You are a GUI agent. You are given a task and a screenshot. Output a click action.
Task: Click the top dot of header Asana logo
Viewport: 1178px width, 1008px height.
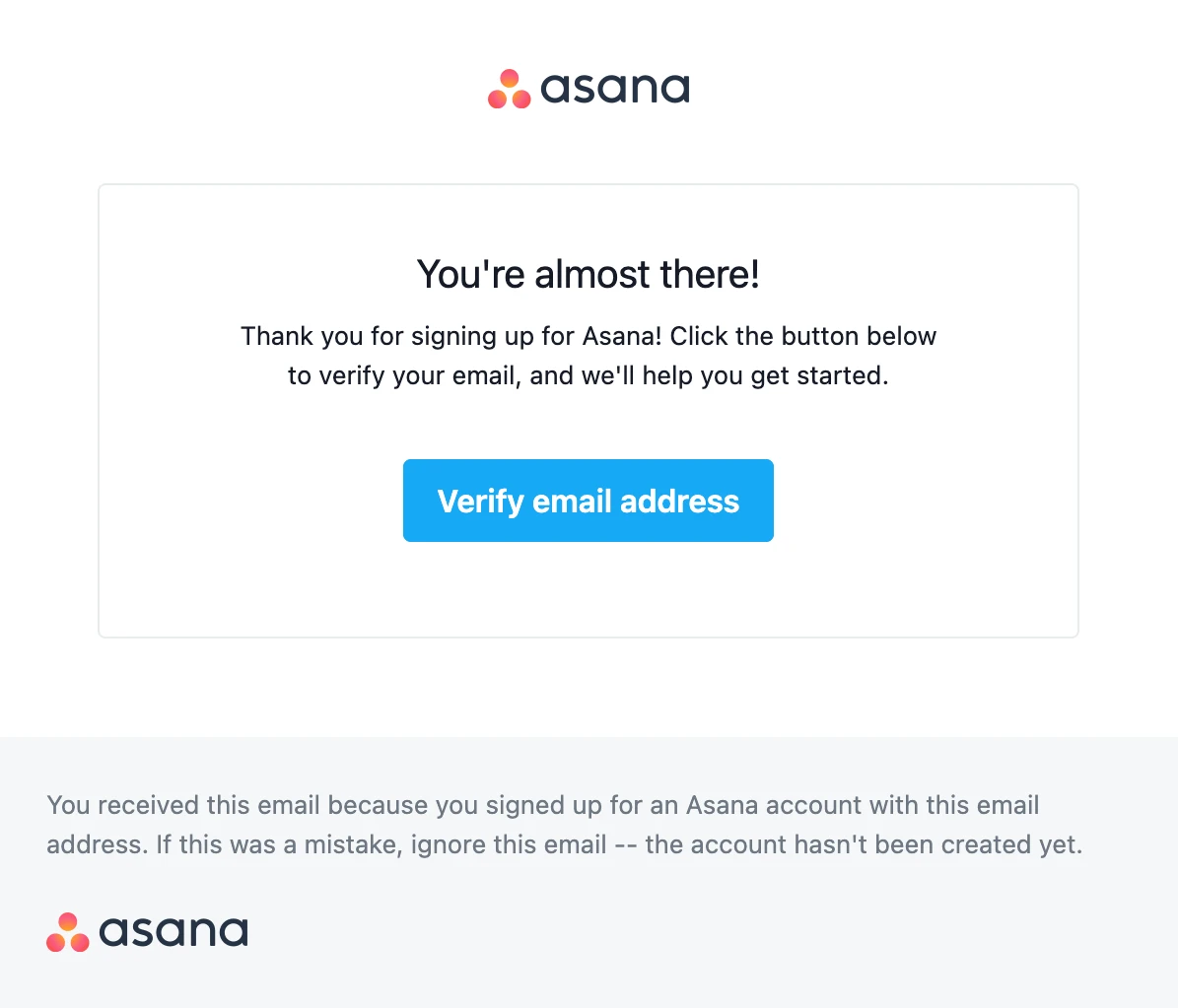coord(510,79)
